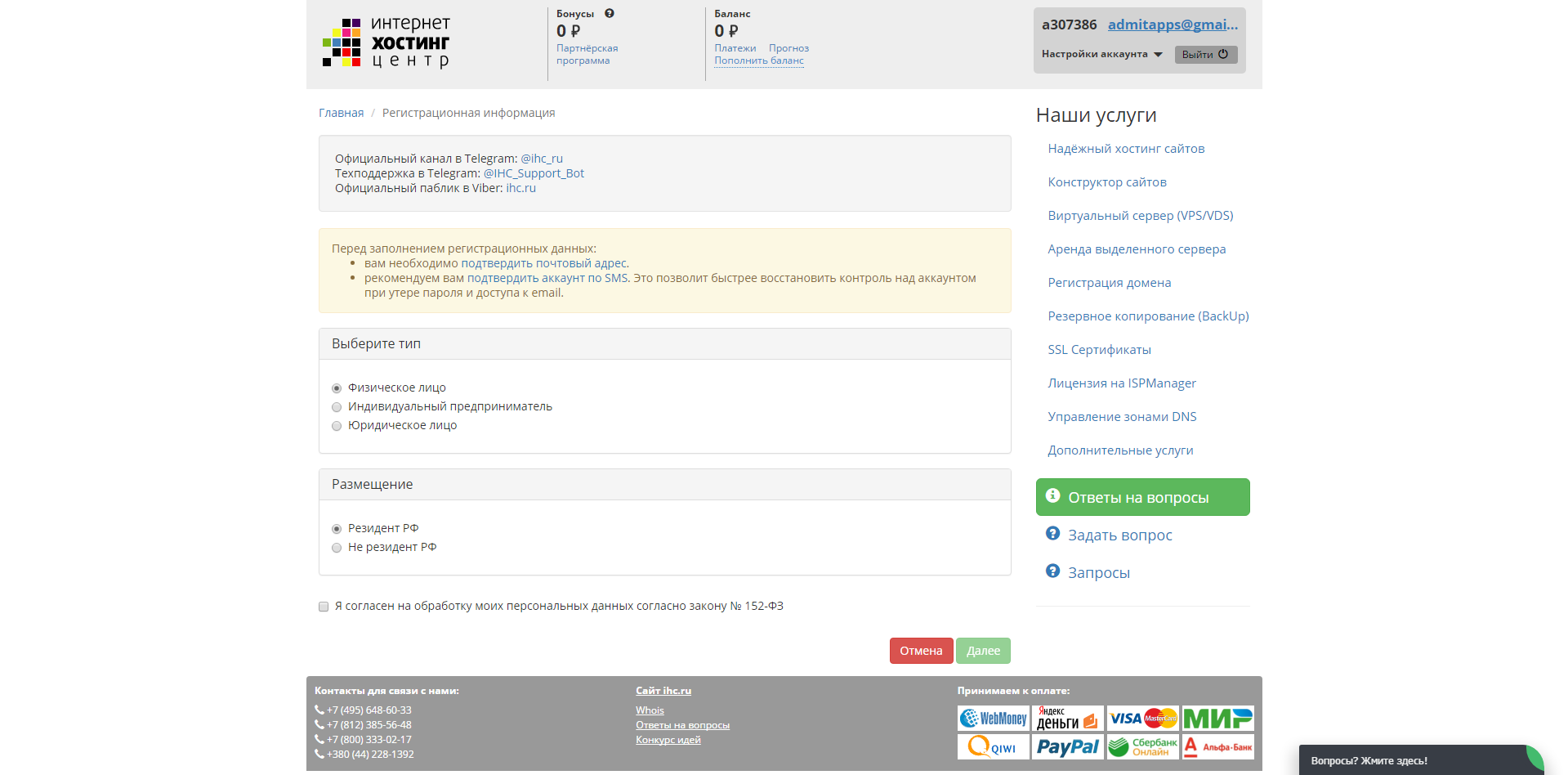Check the personal data consent checkbox
The image size is (1568, 775).
click(x=324, y=607)
